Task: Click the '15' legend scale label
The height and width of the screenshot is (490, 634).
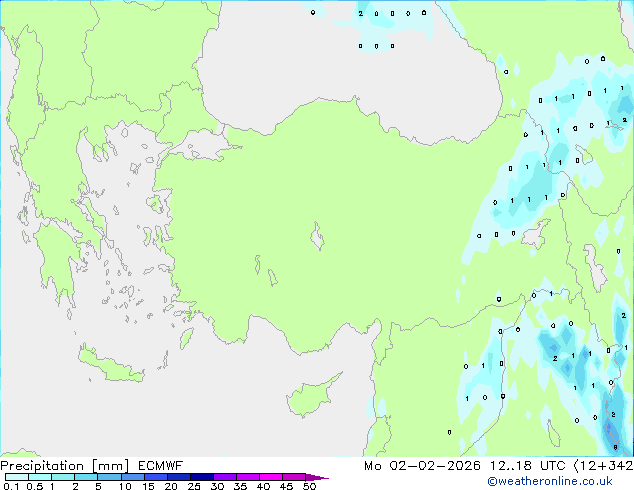Action: coord(148,486)
